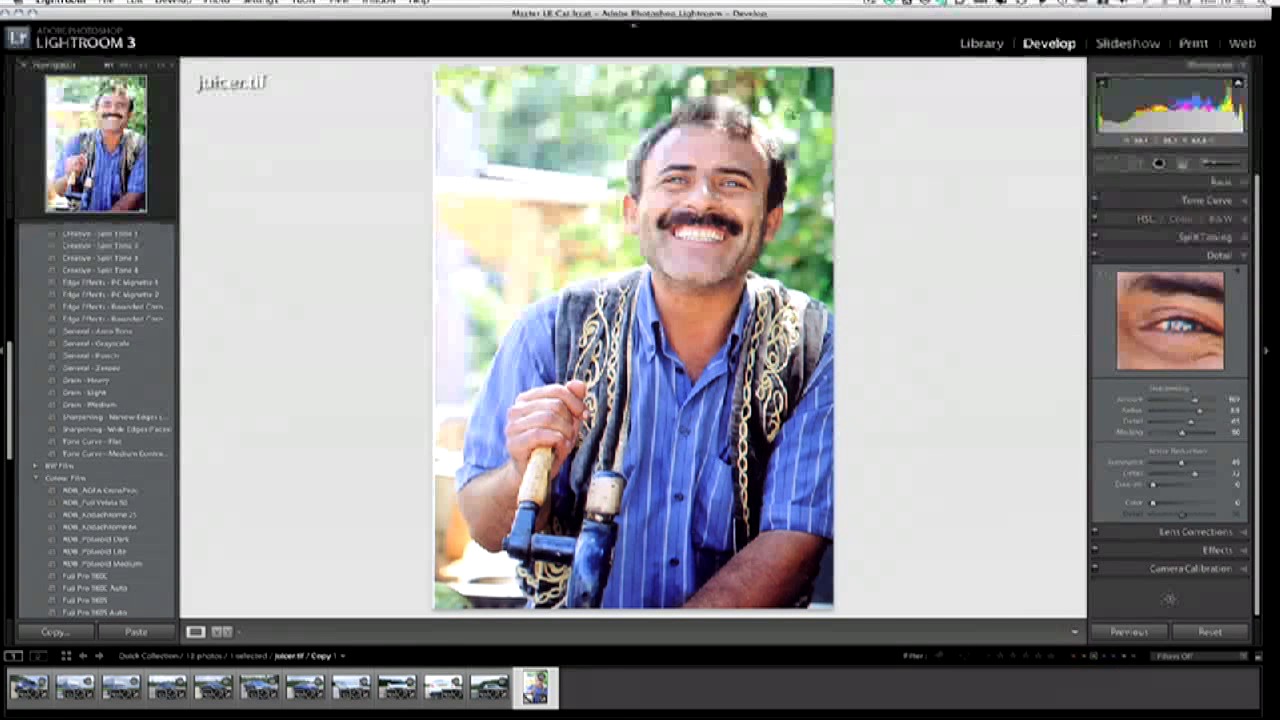Expand the Tone Curve panel triangle
This screenshot has width=1280, height=720.
point(1244,201)
